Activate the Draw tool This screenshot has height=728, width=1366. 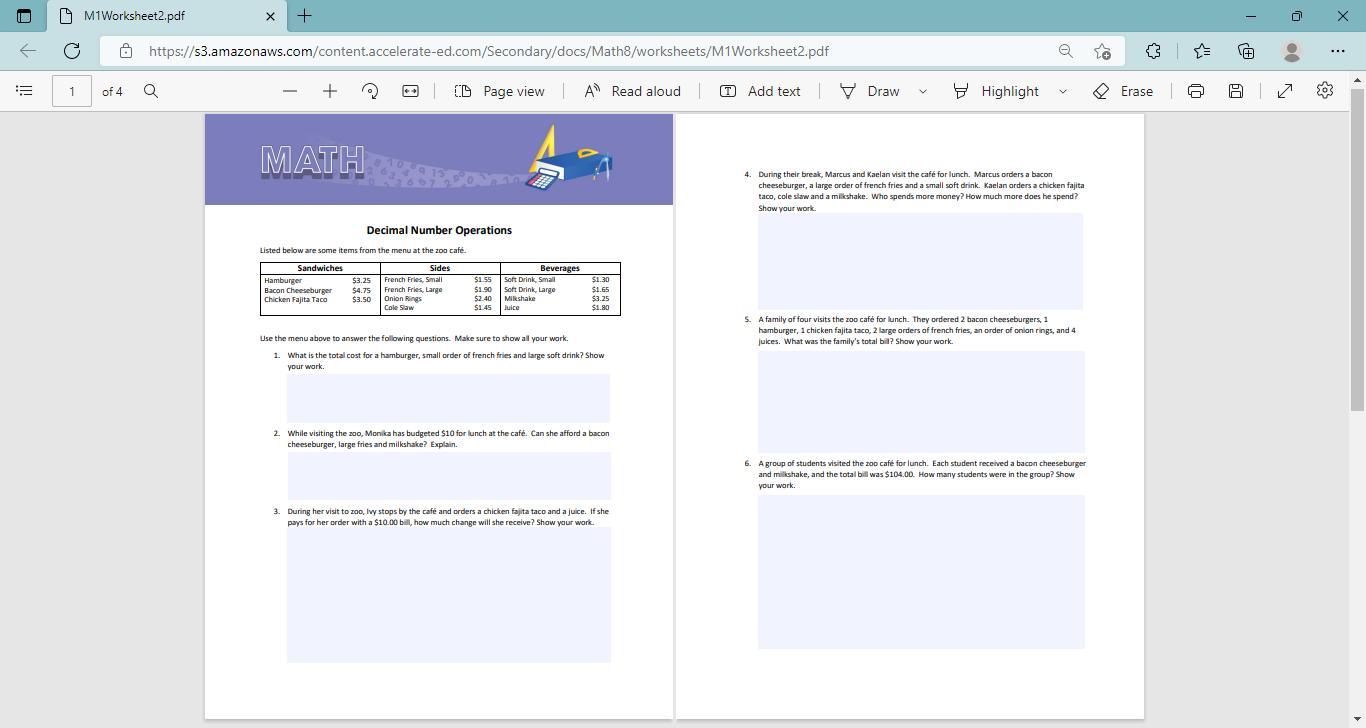pyautogui.click(x=869, y=91)
